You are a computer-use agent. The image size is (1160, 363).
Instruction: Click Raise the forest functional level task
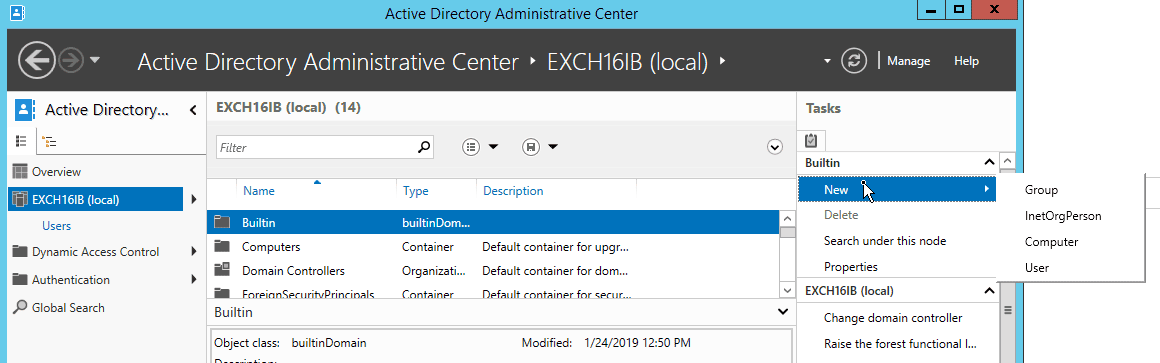coord(900,344)
